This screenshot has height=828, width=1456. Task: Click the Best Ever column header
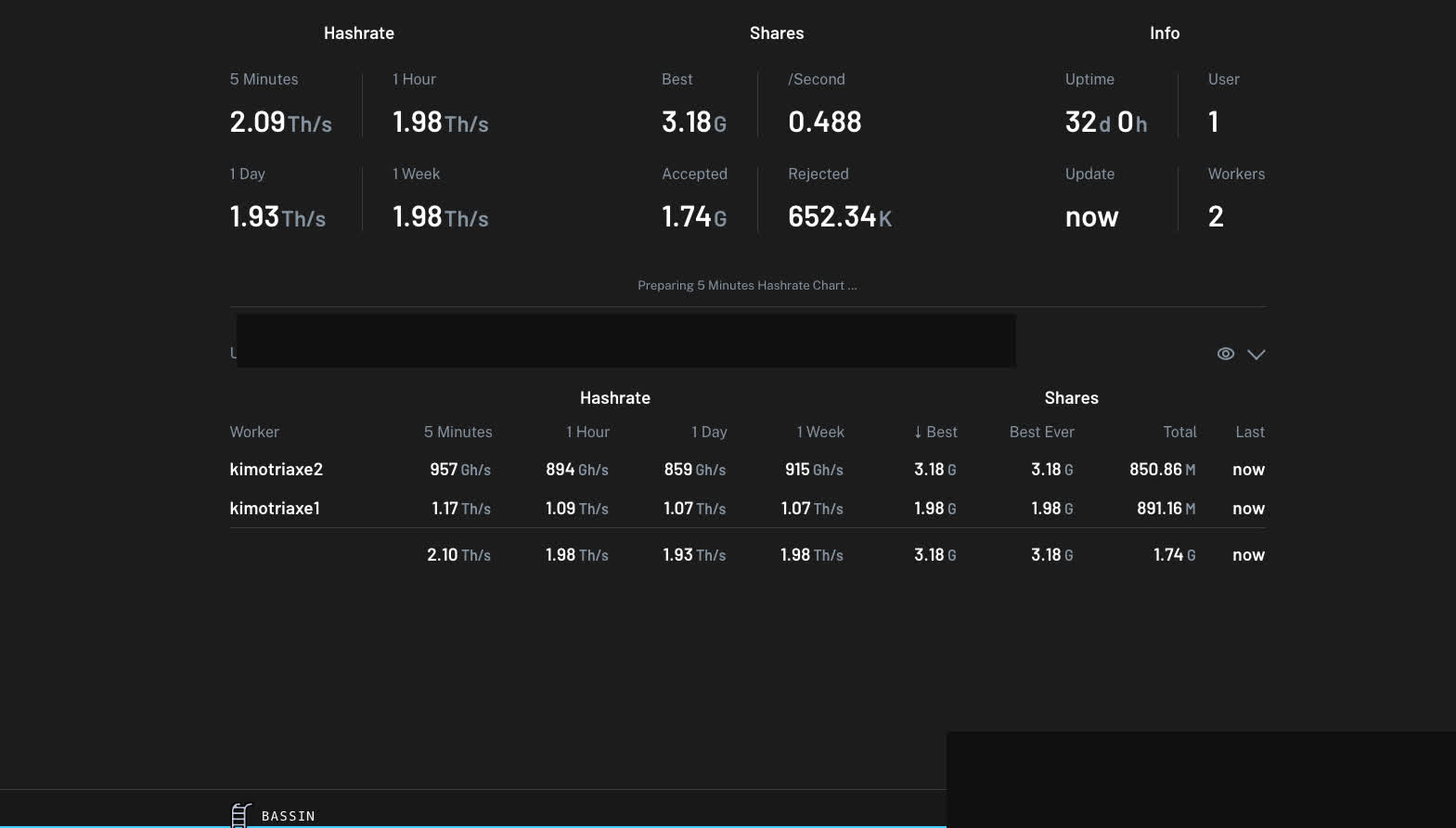pos(1041,432)
